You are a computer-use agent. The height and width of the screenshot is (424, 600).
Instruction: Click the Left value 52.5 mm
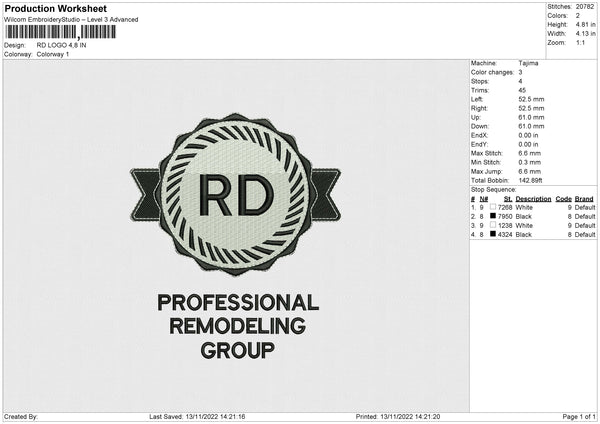[x=531, y=99]
